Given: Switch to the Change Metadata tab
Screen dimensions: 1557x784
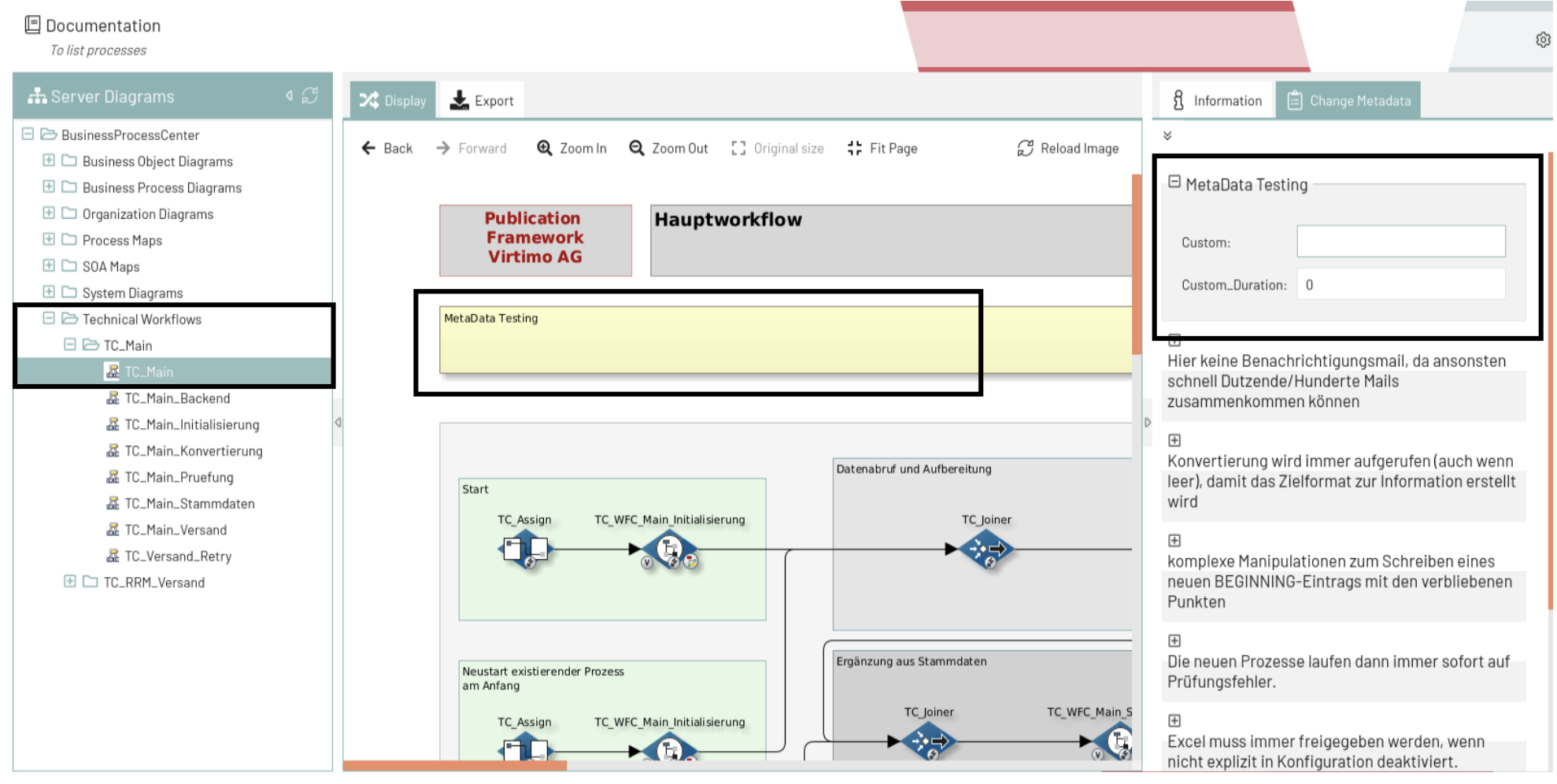Looking at the screenshot, I should click(x=1348, y=100).
